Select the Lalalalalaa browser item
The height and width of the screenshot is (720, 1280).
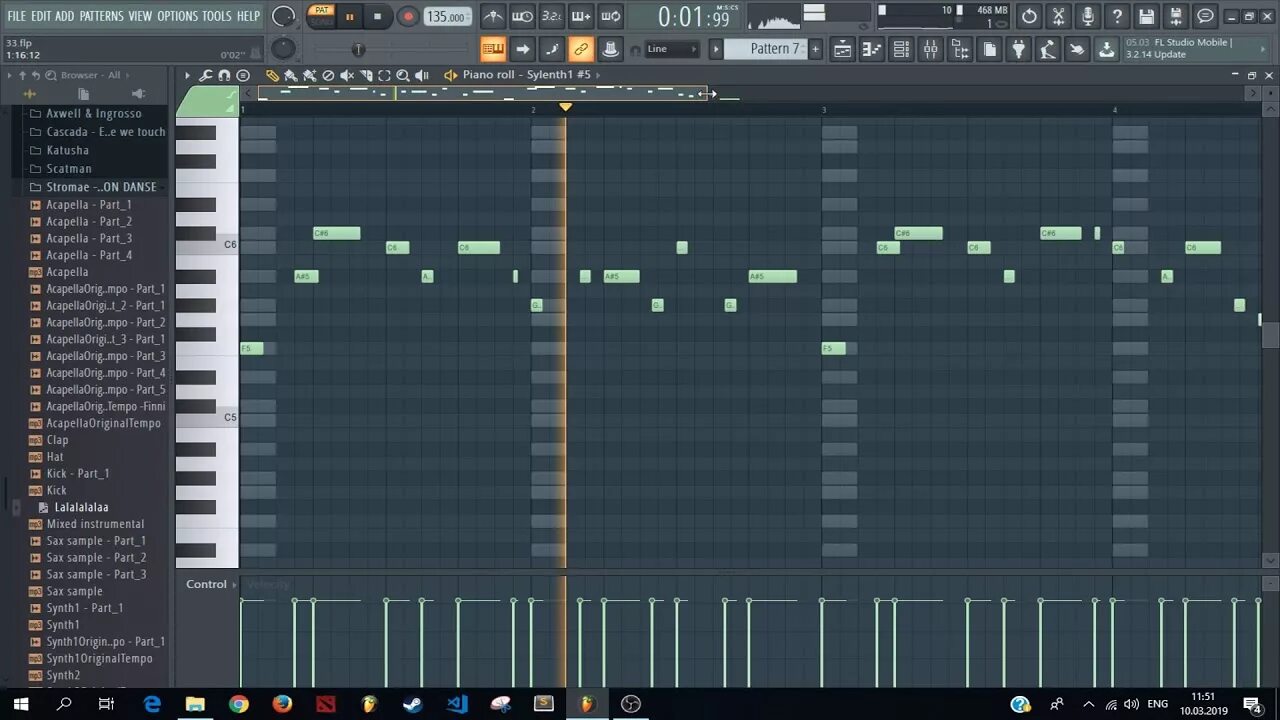tap(81, 507)
